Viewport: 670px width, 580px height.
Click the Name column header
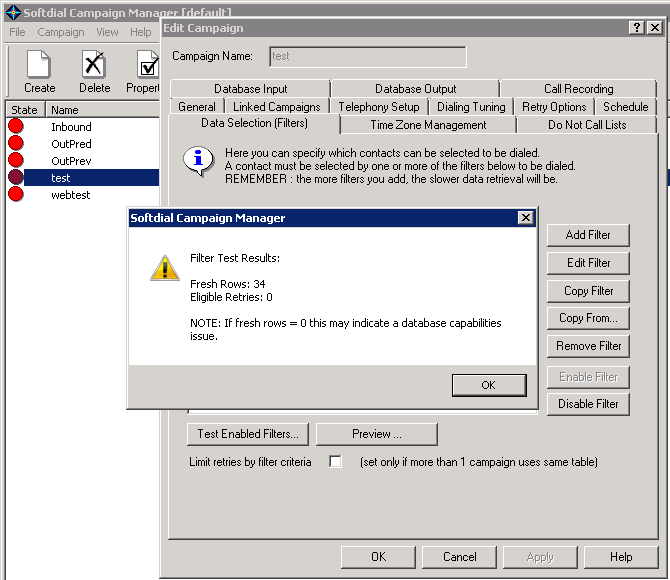point(103,110)
